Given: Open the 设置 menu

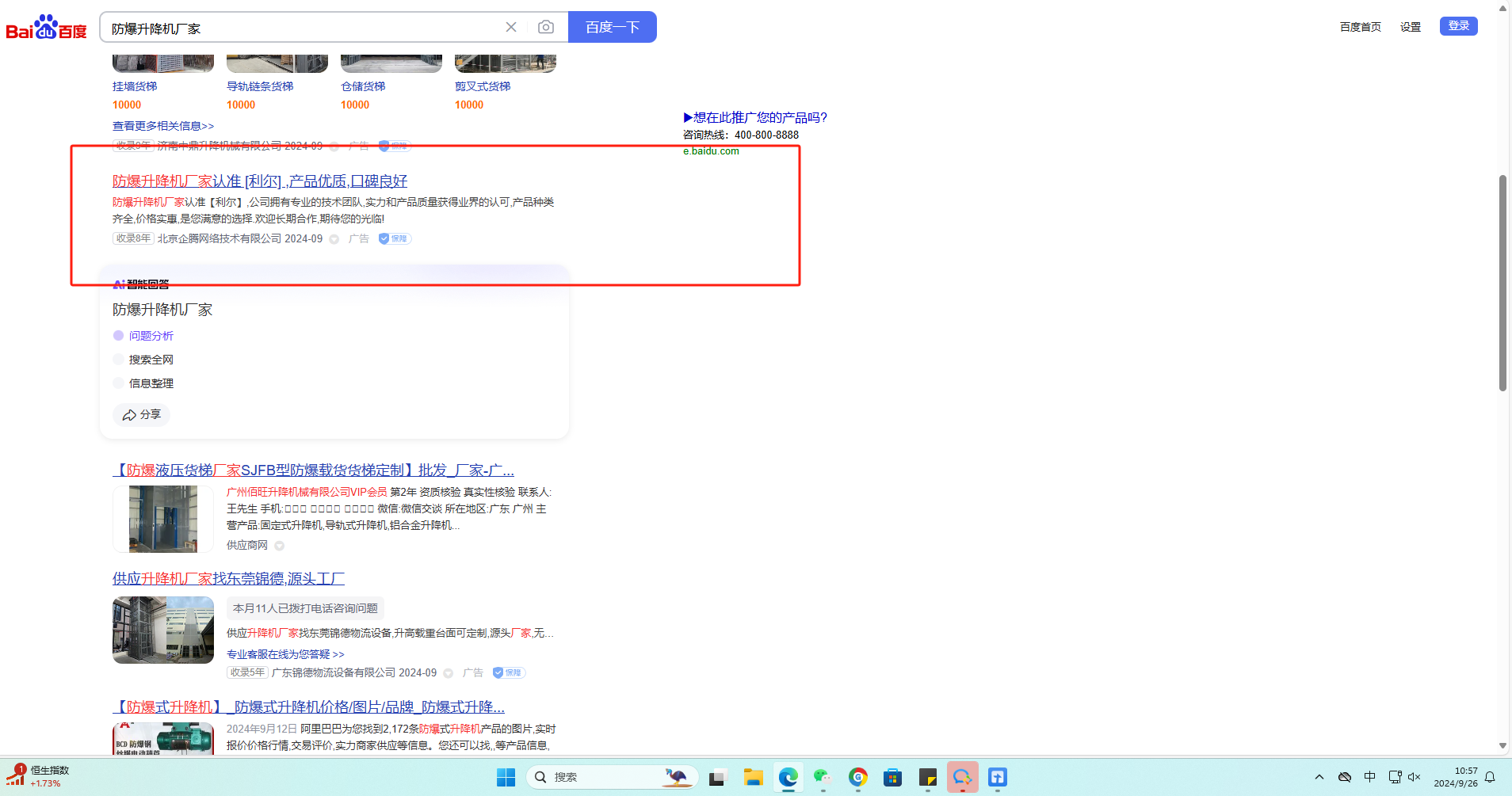Looking at the screenshot, I should (1411, 27).
